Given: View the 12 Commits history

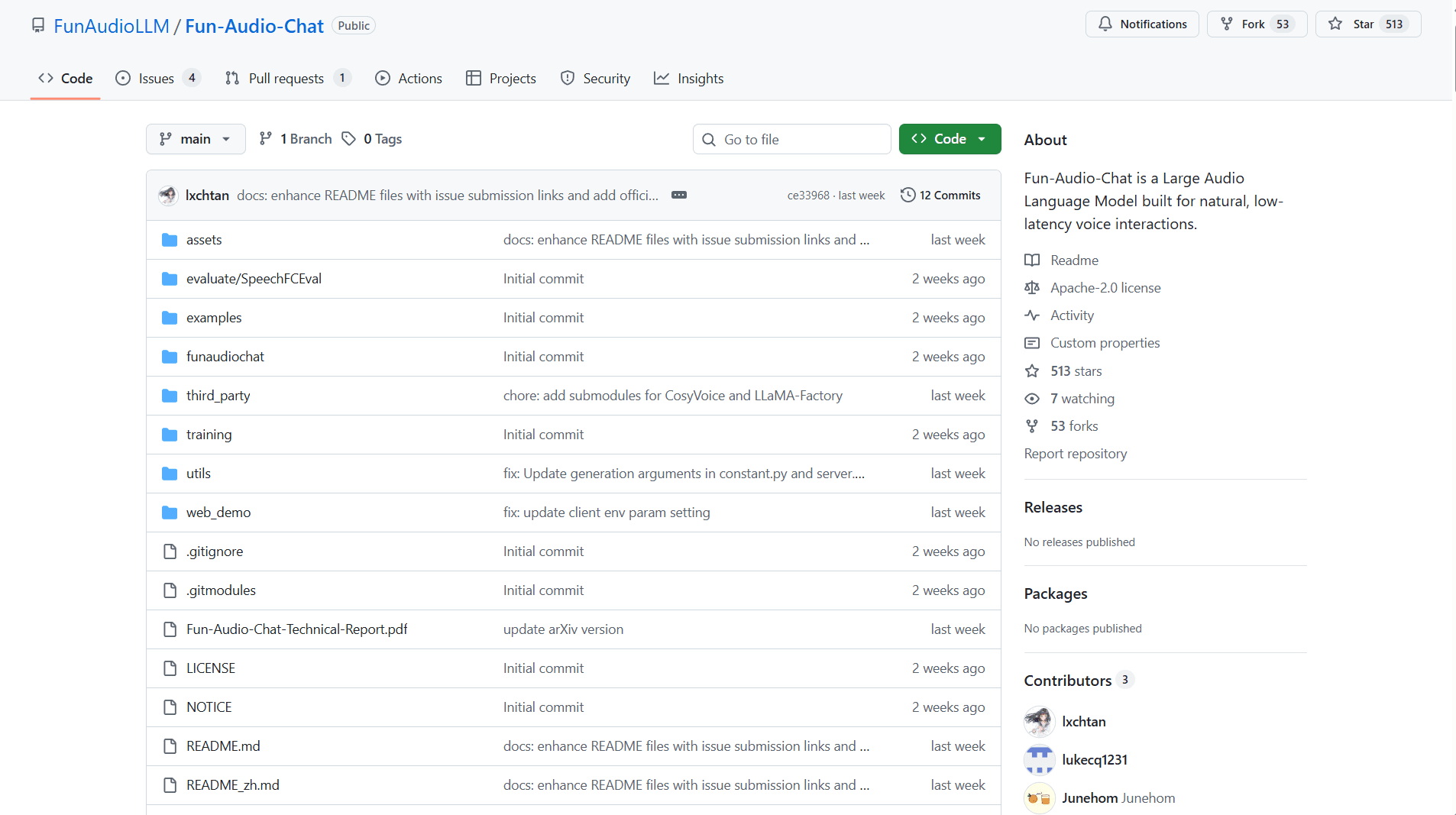Looking at the screenshot, I should pos(940,196).
